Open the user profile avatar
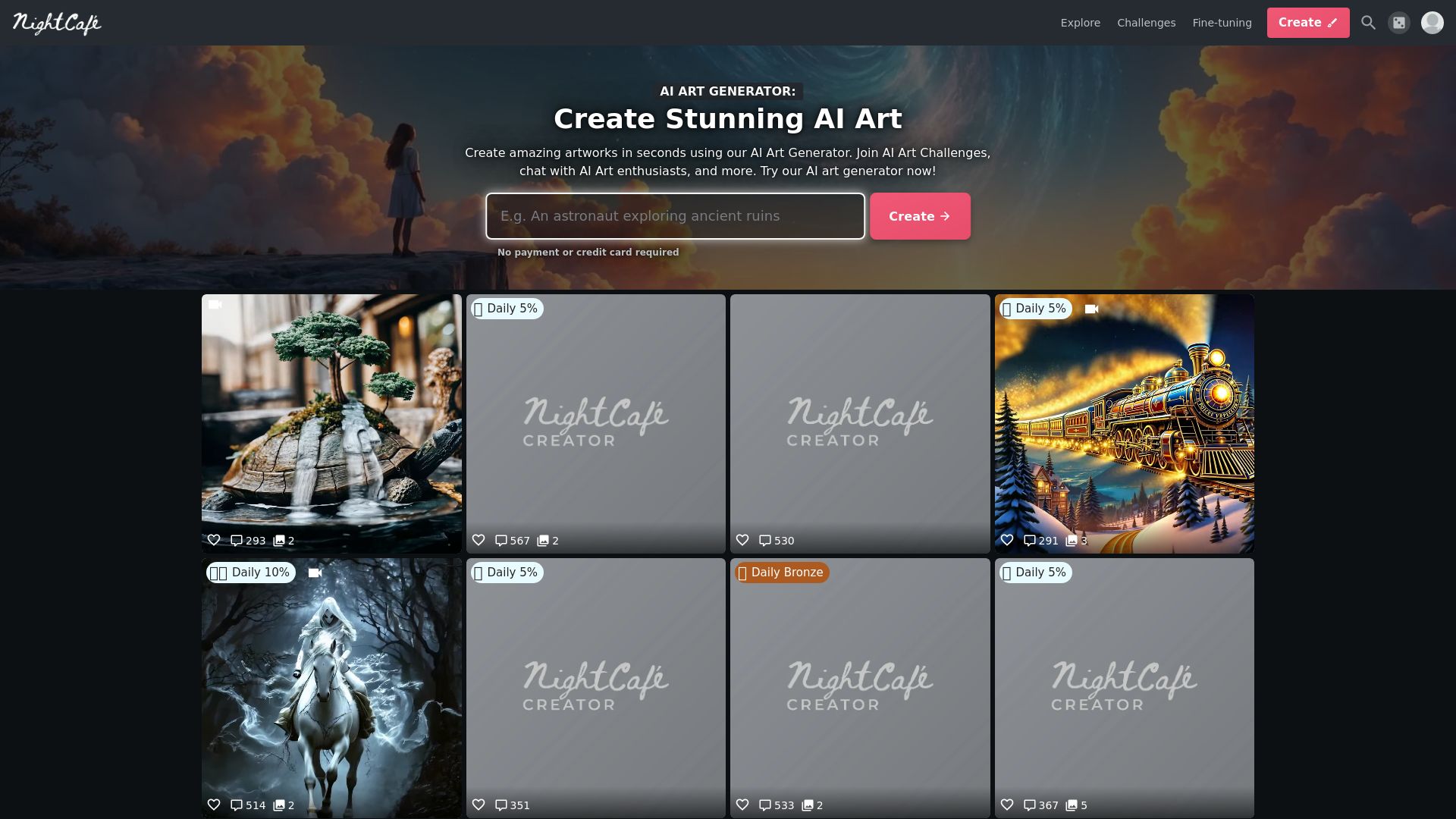This screenshot has width=1456, height=819. (1432, 23)
